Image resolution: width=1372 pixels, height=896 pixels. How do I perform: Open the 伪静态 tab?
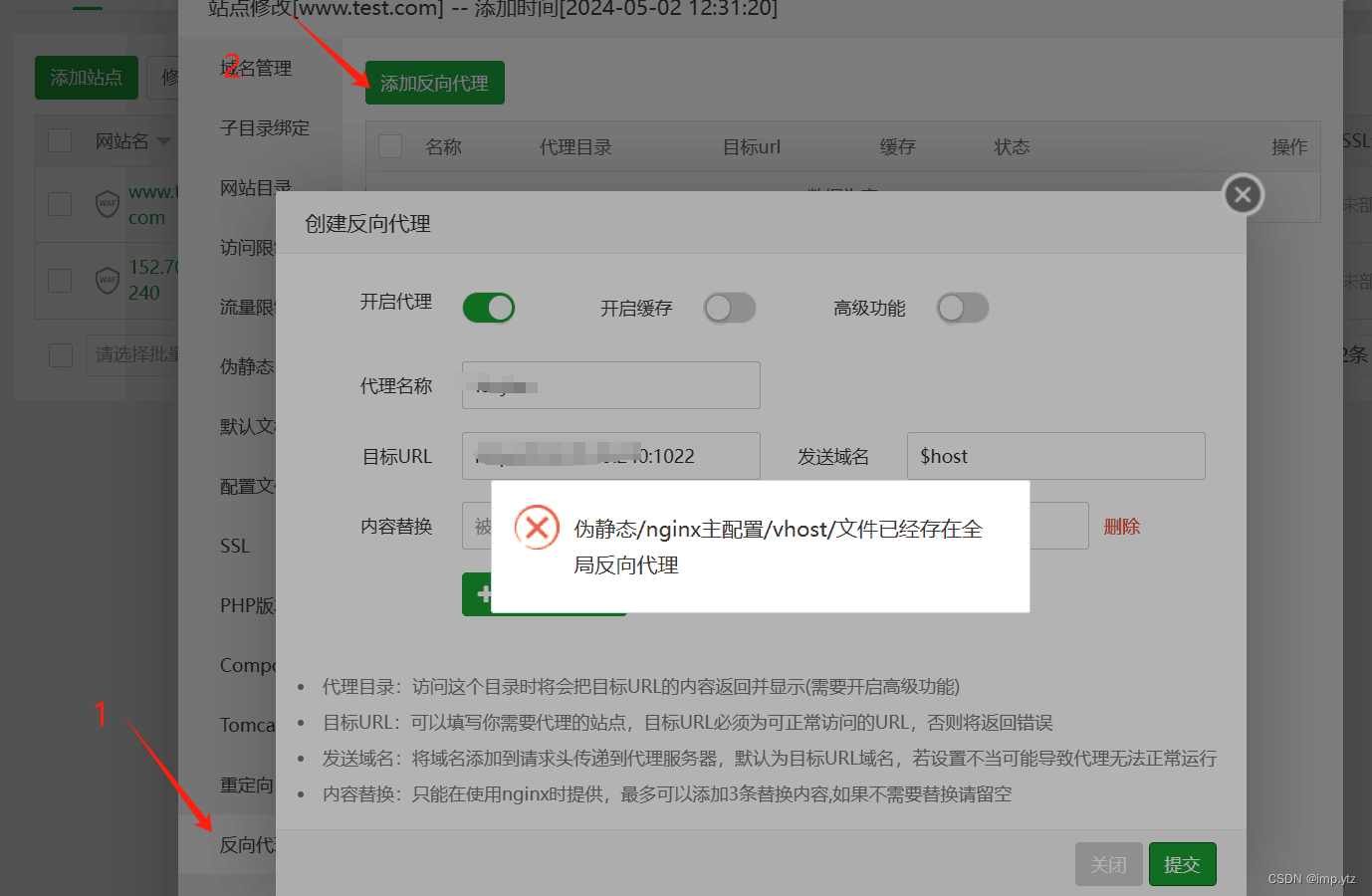pos(247,366)
